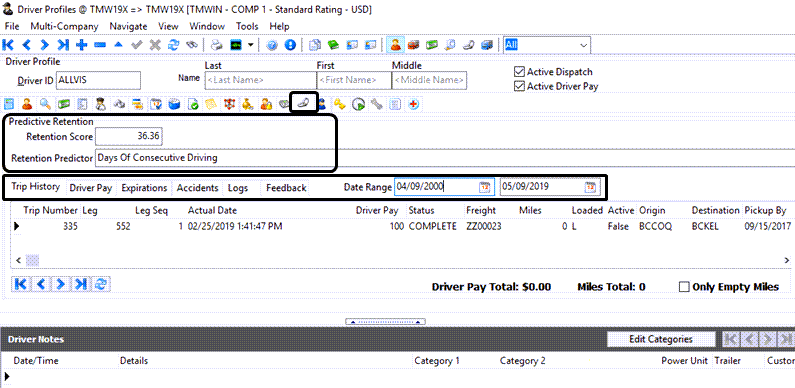Open the calendar picker for the start date
This screenshot has height=388, width=795.
click(484, 187)
